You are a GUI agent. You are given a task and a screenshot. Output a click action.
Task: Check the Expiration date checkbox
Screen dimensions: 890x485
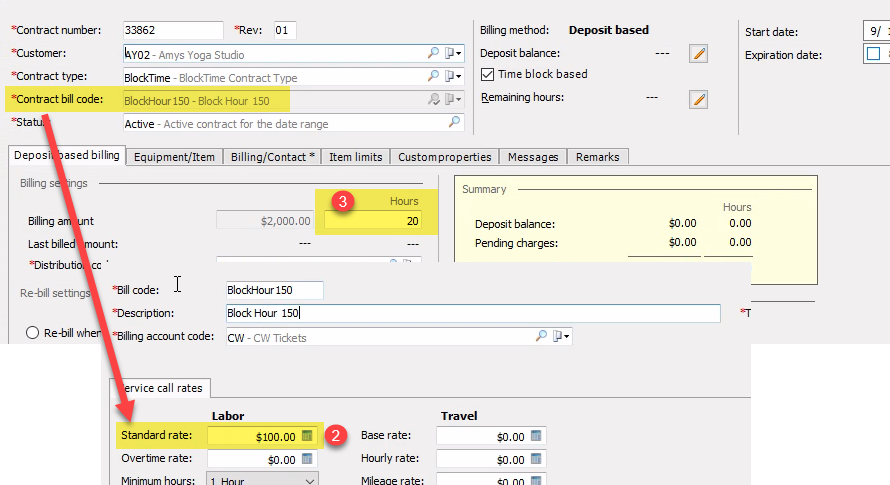[x=874, y=54]
